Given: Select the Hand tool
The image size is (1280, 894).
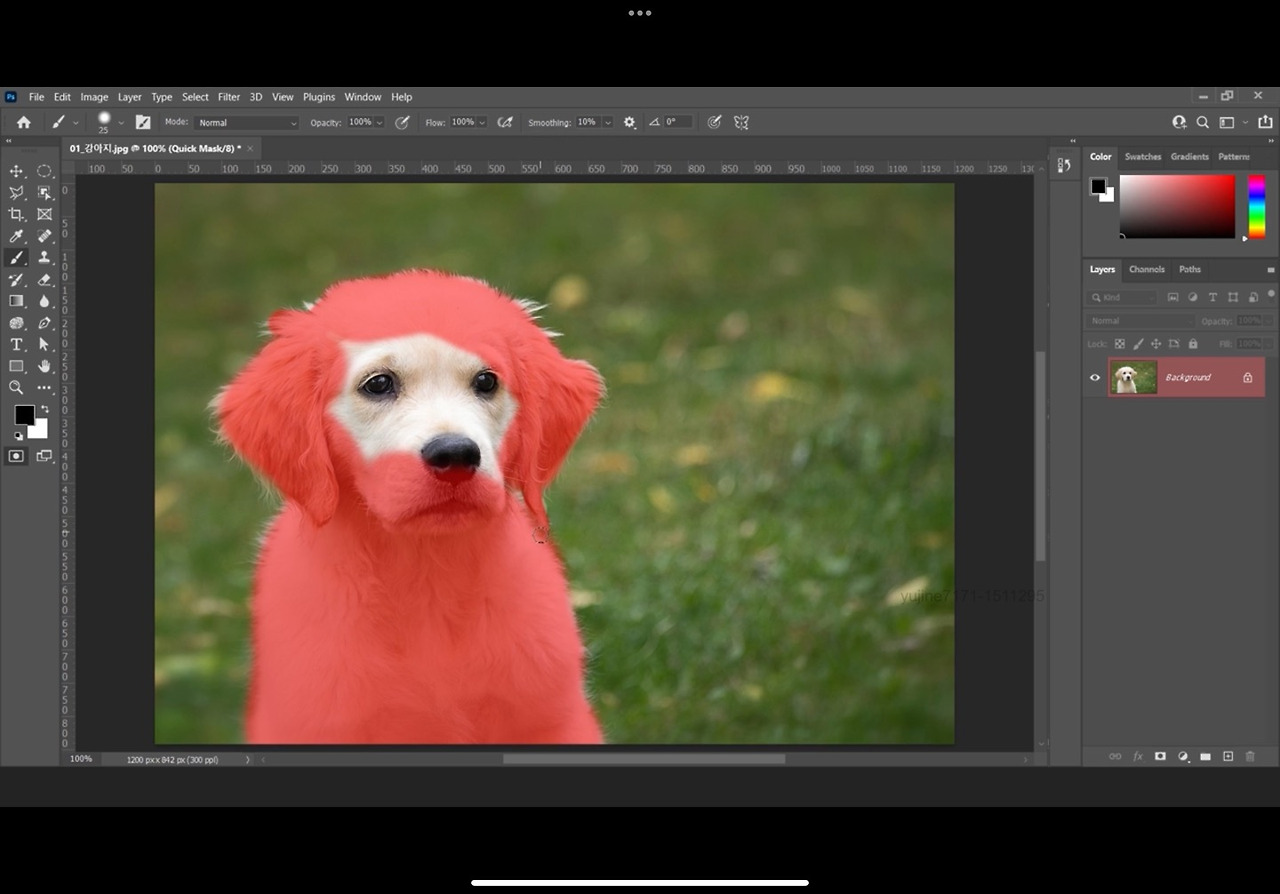Looking at the screenshot, I should 44,366.
